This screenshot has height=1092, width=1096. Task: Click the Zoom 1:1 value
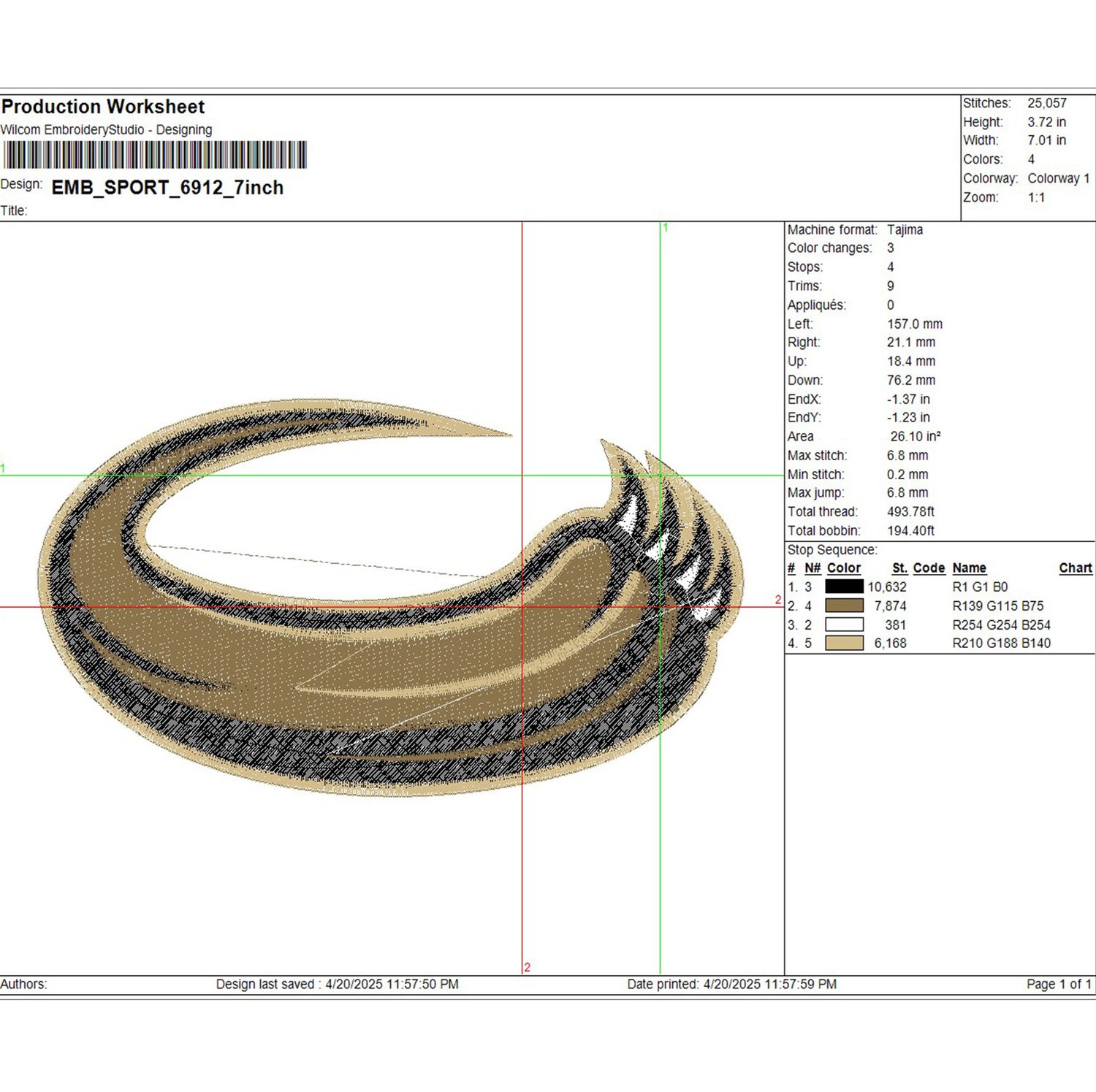(x=1036, y=197)
